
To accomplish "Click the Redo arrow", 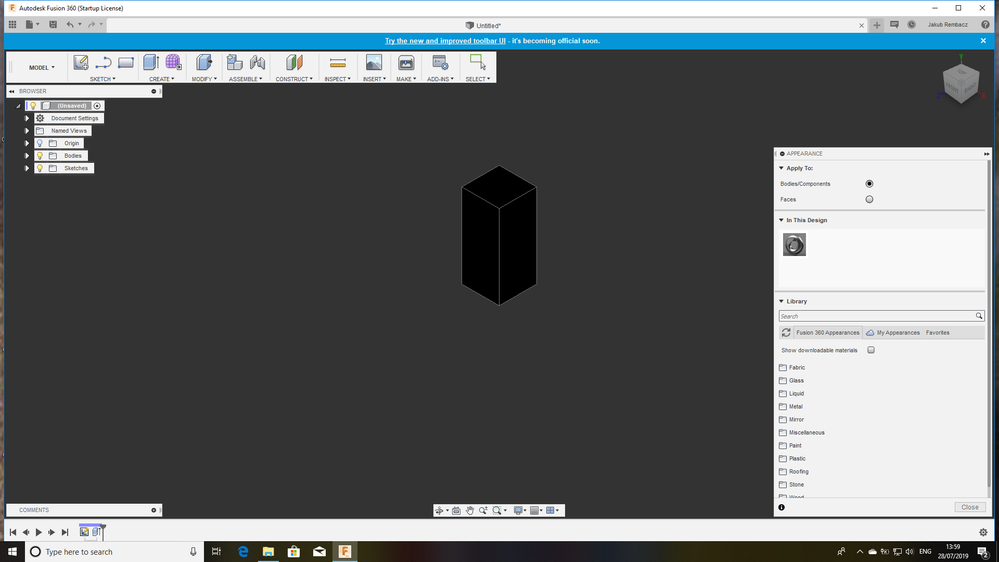I will (91, 24).
